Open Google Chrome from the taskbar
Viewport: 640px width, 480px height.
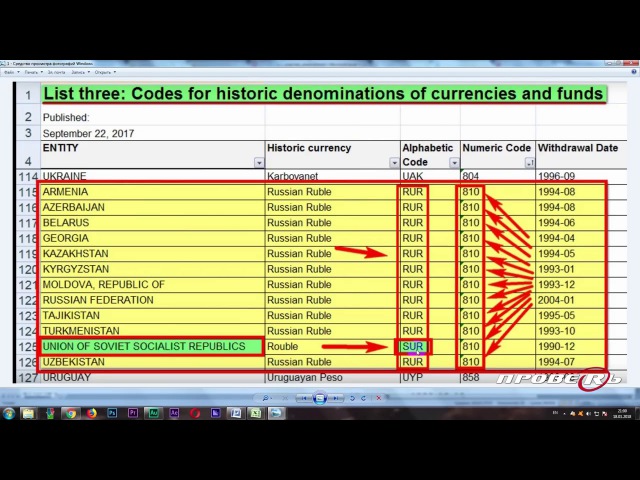click(x=70, y=413)
